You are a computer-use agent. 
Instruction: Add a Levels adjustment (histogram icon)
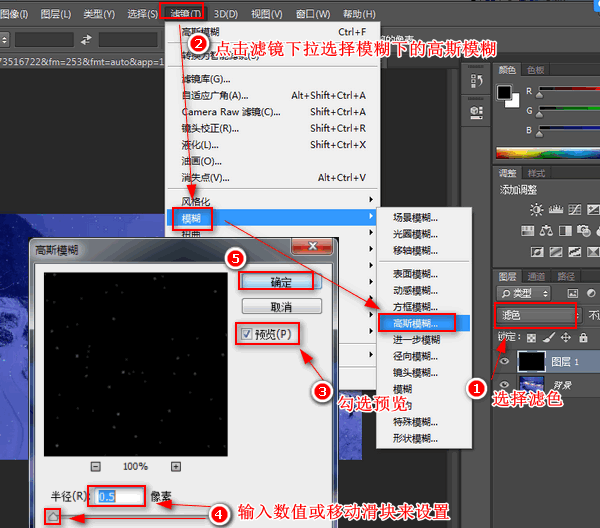click(556, 209)
